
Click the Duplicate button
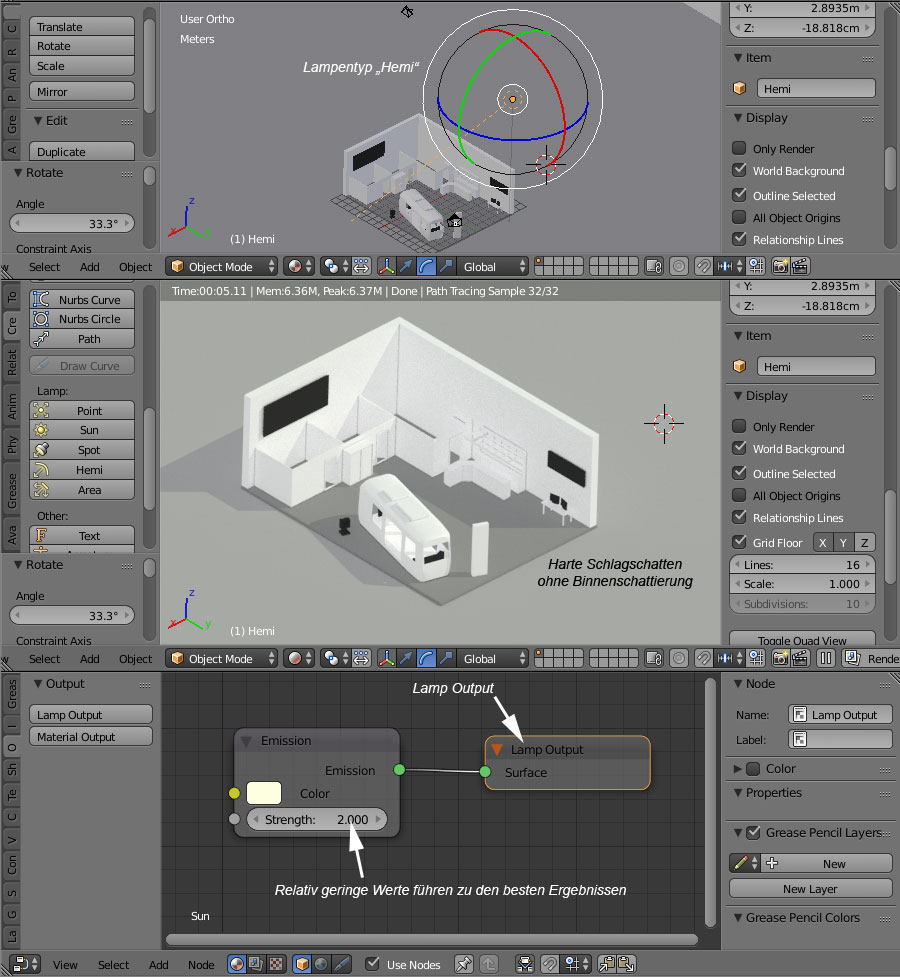[82, 152]
